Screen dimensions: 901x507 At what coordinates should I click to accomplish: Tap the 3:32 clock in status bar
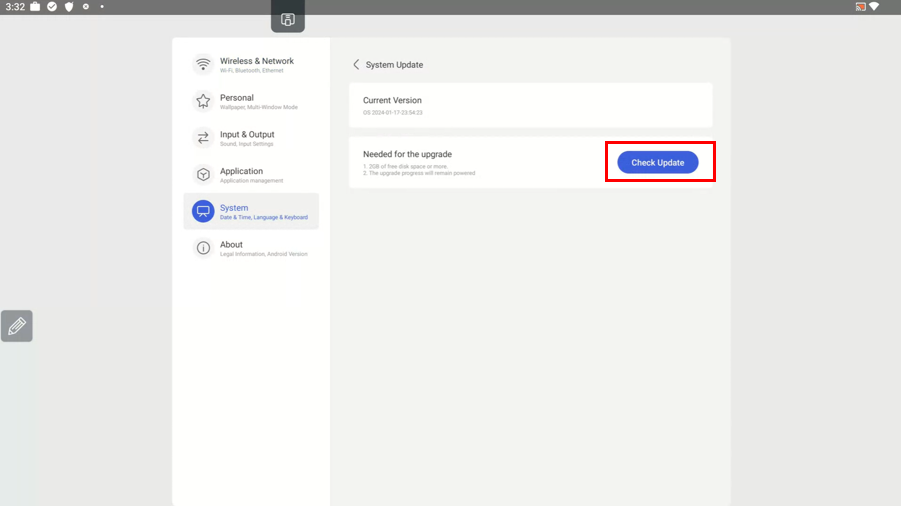(x=15, y=7)
